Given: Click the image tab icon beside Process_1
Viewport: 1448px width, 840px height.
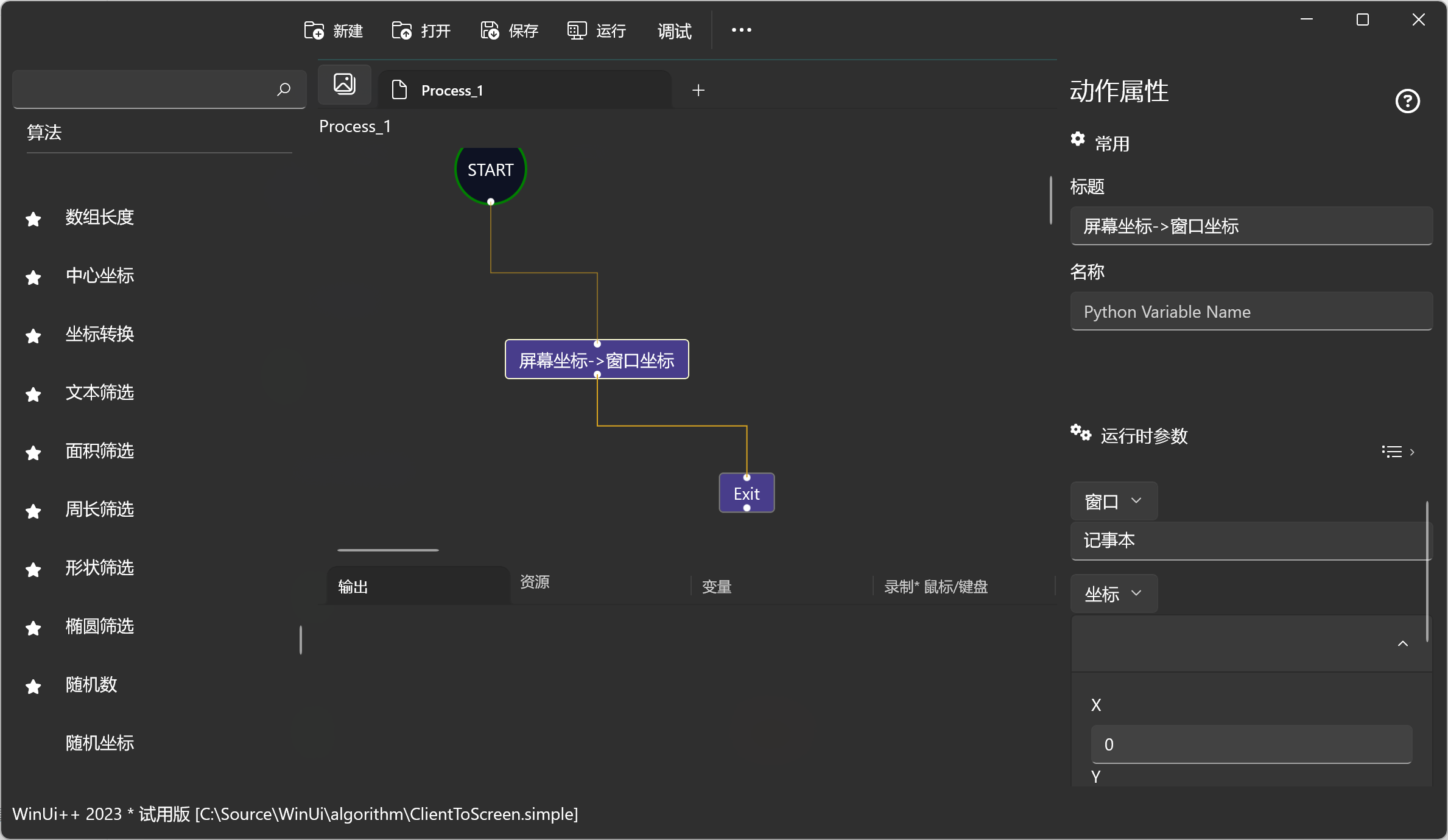Looking at the screenshot, I should 345,84.
